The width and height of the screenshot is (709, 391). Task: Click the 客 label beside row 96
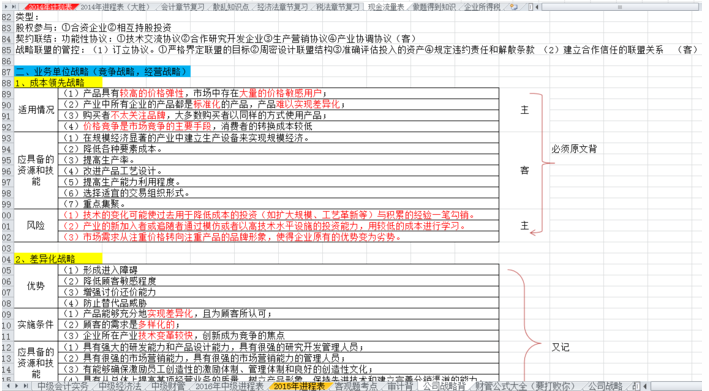point(525,171)
